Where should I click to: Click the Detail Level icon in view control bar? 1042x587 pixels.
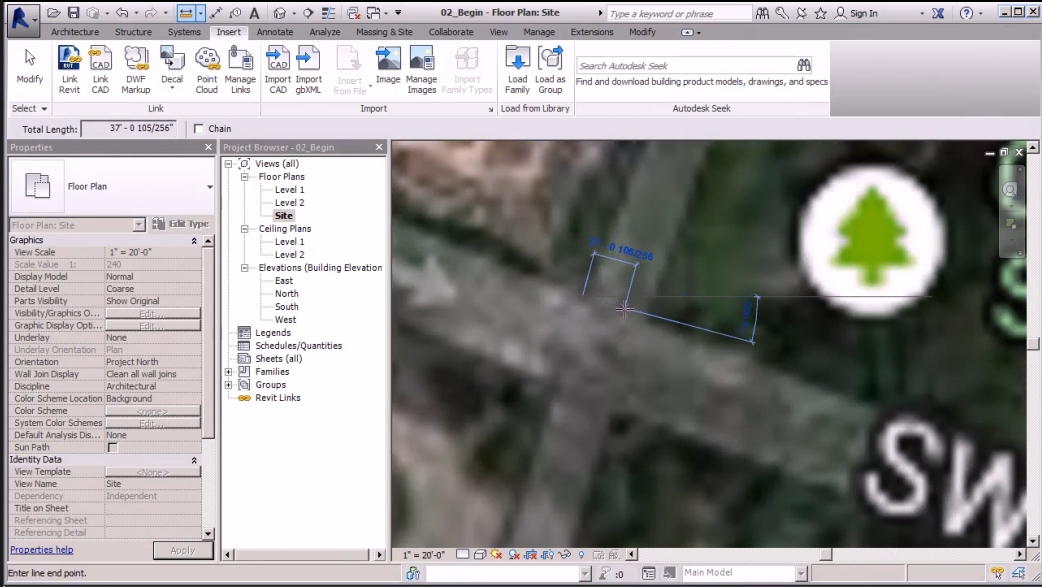pos(463,554)
